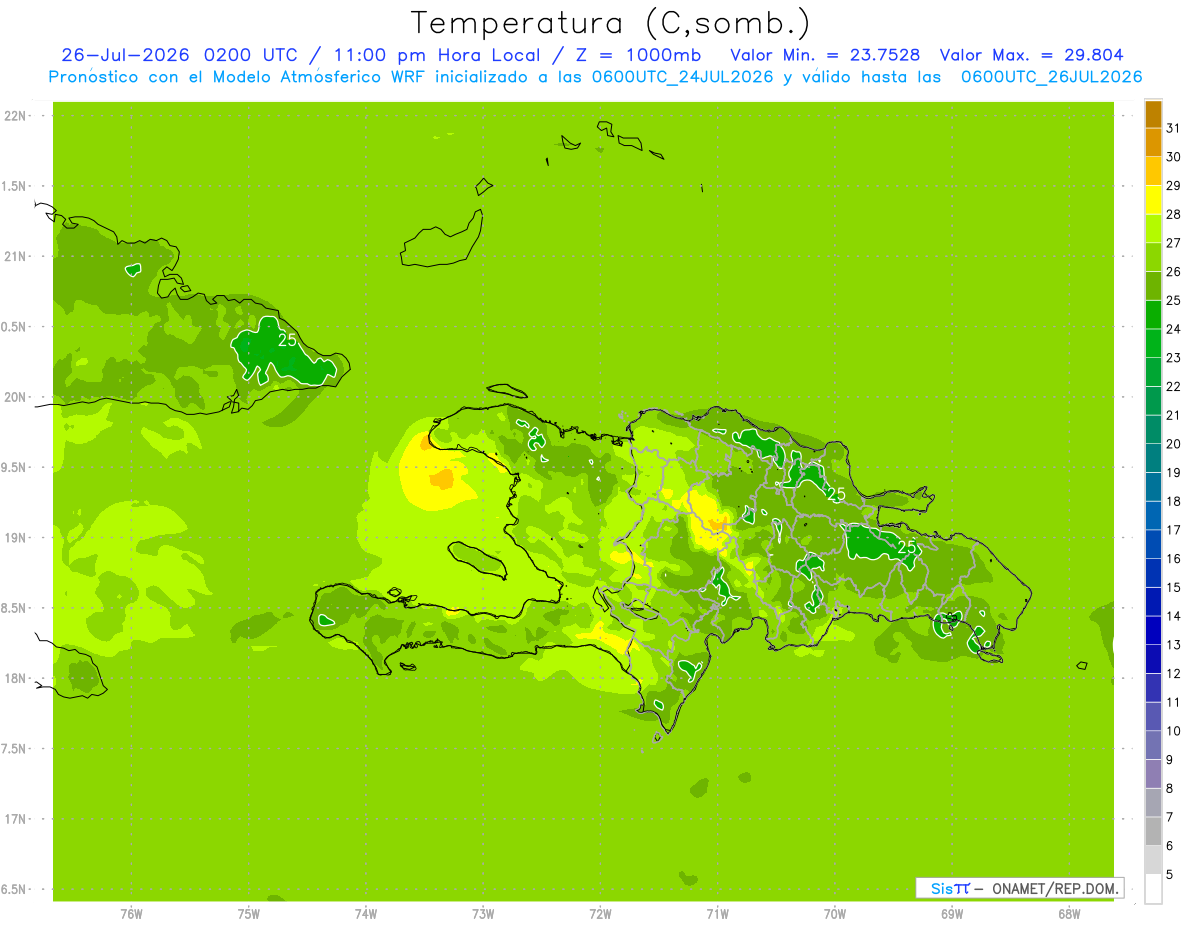Click the "18N" latitude label
Image resolution: width=1200 pixels, height=927 pixels.
(x=14, y=679)
